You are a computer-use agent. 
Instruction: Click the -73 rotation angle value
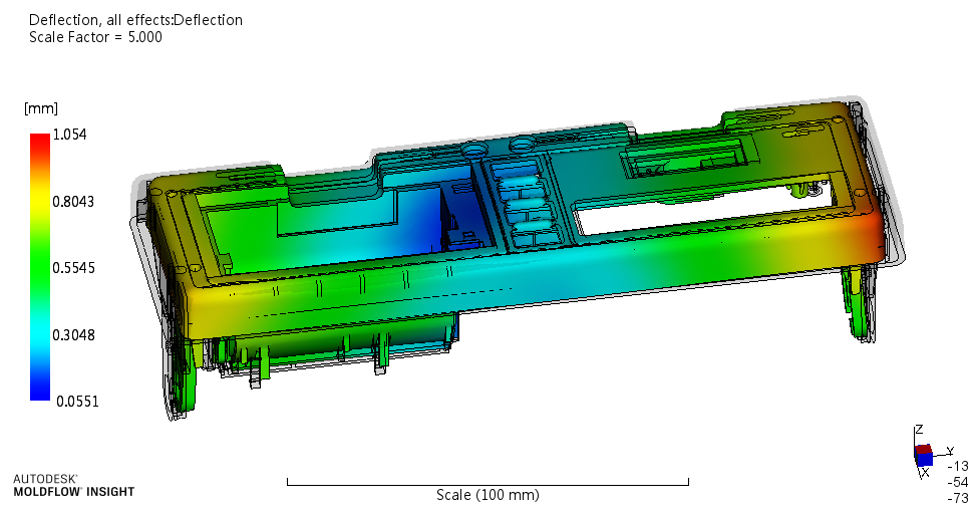click(957, 498)
